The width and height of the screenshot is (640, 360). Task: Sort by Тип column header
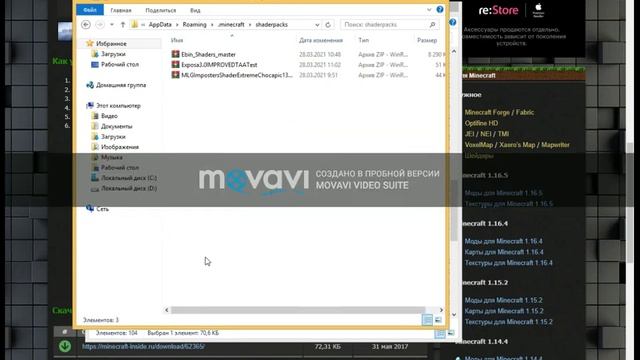(x=363, y=40)
